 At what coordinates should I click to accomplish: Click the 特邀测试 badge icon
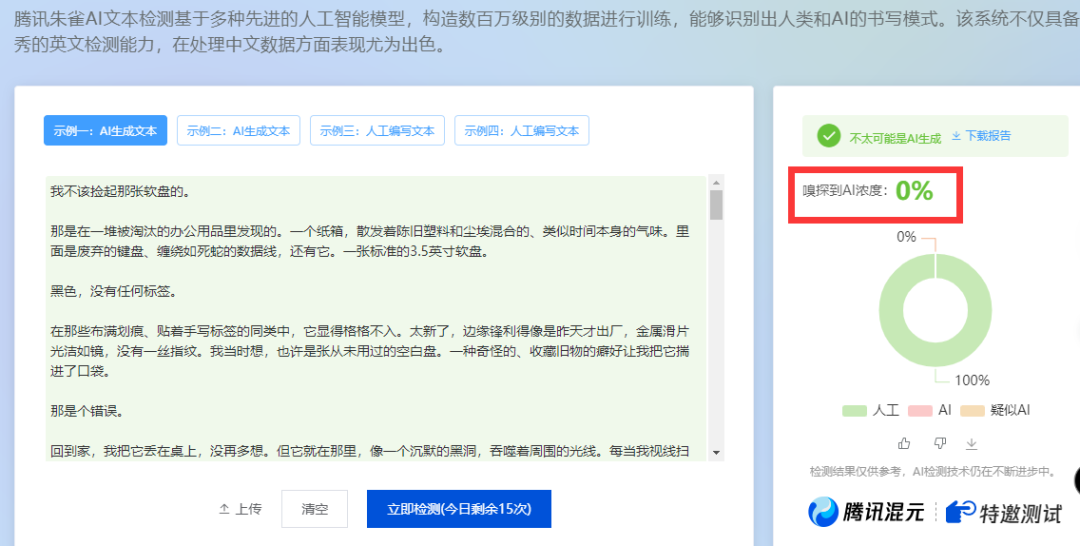[x=961, y=512]
